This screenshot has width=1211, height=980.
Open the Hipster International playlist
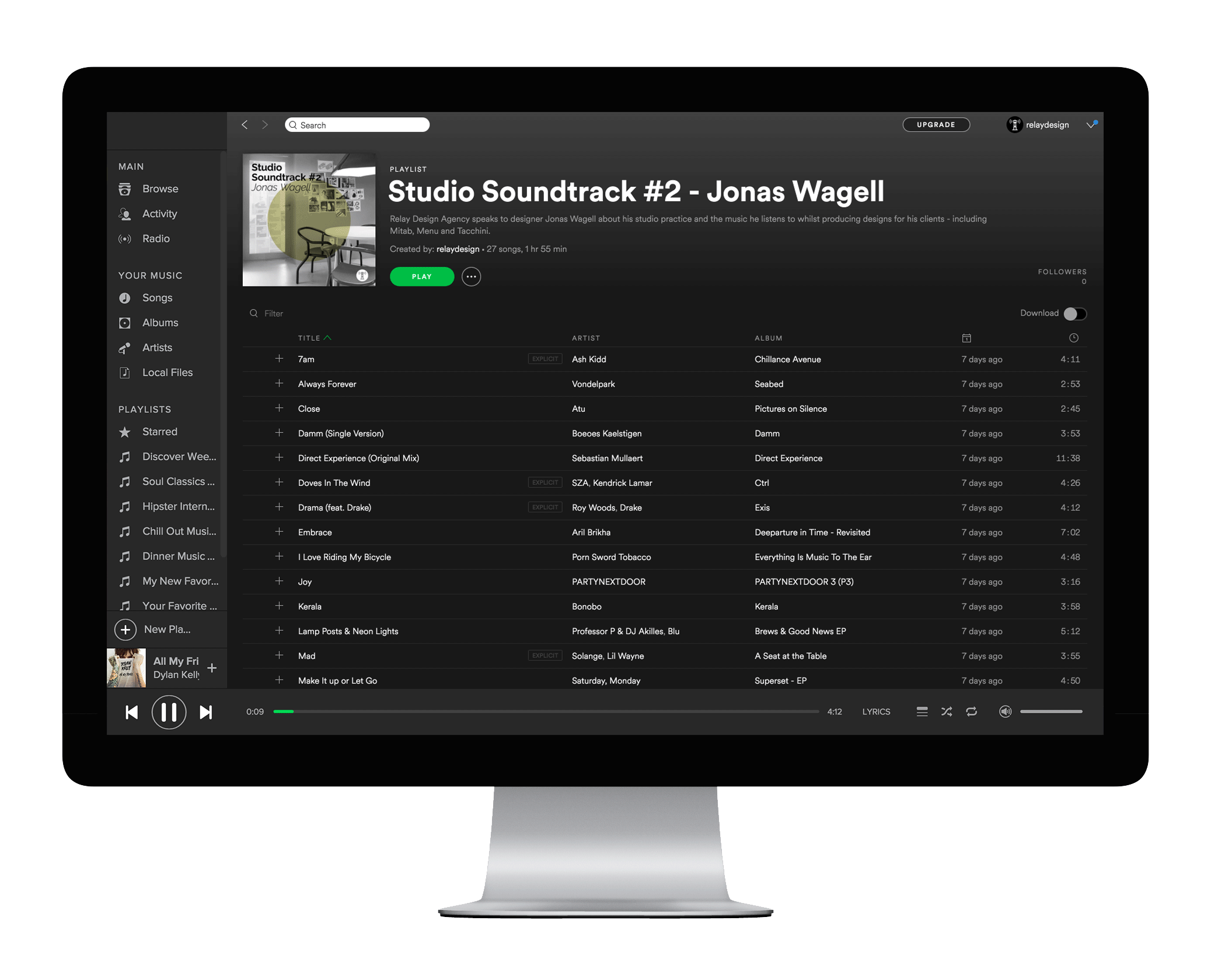pyautogui.click(x=178, y=506)
